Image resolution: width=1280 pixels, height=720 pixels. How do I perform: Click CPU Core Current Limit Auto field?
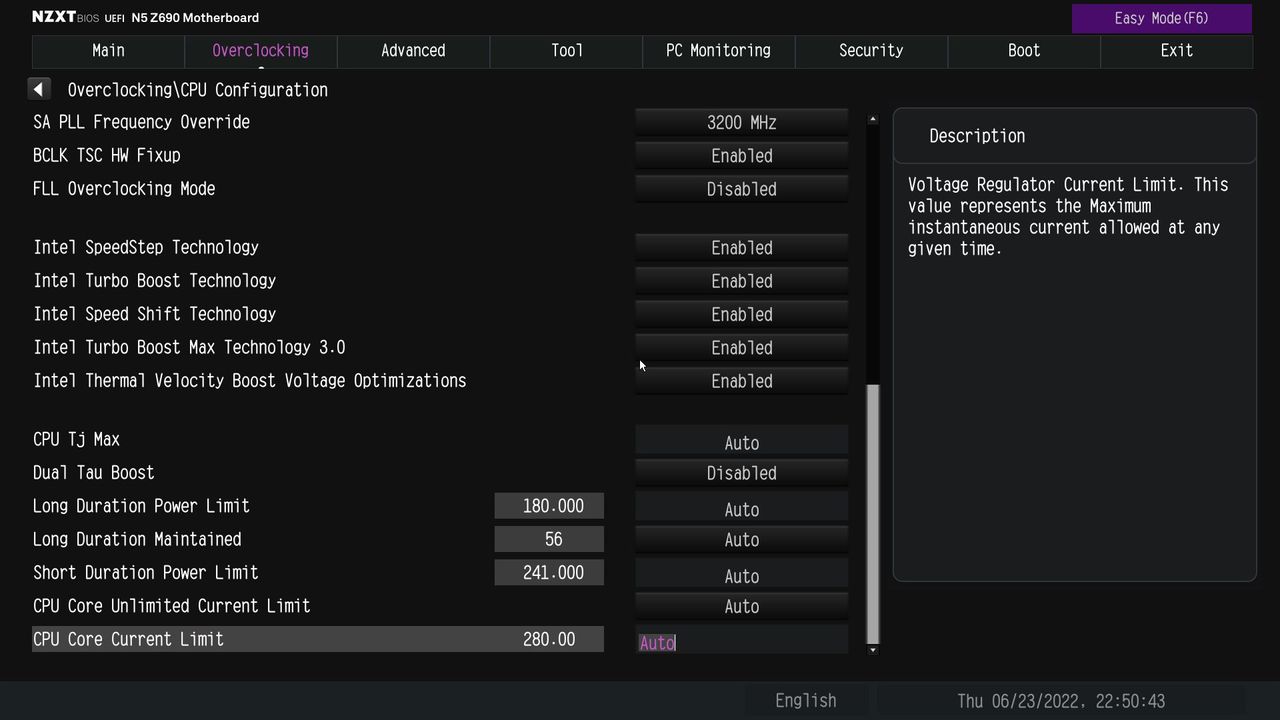pyautogui.click(x=742, y=642)
